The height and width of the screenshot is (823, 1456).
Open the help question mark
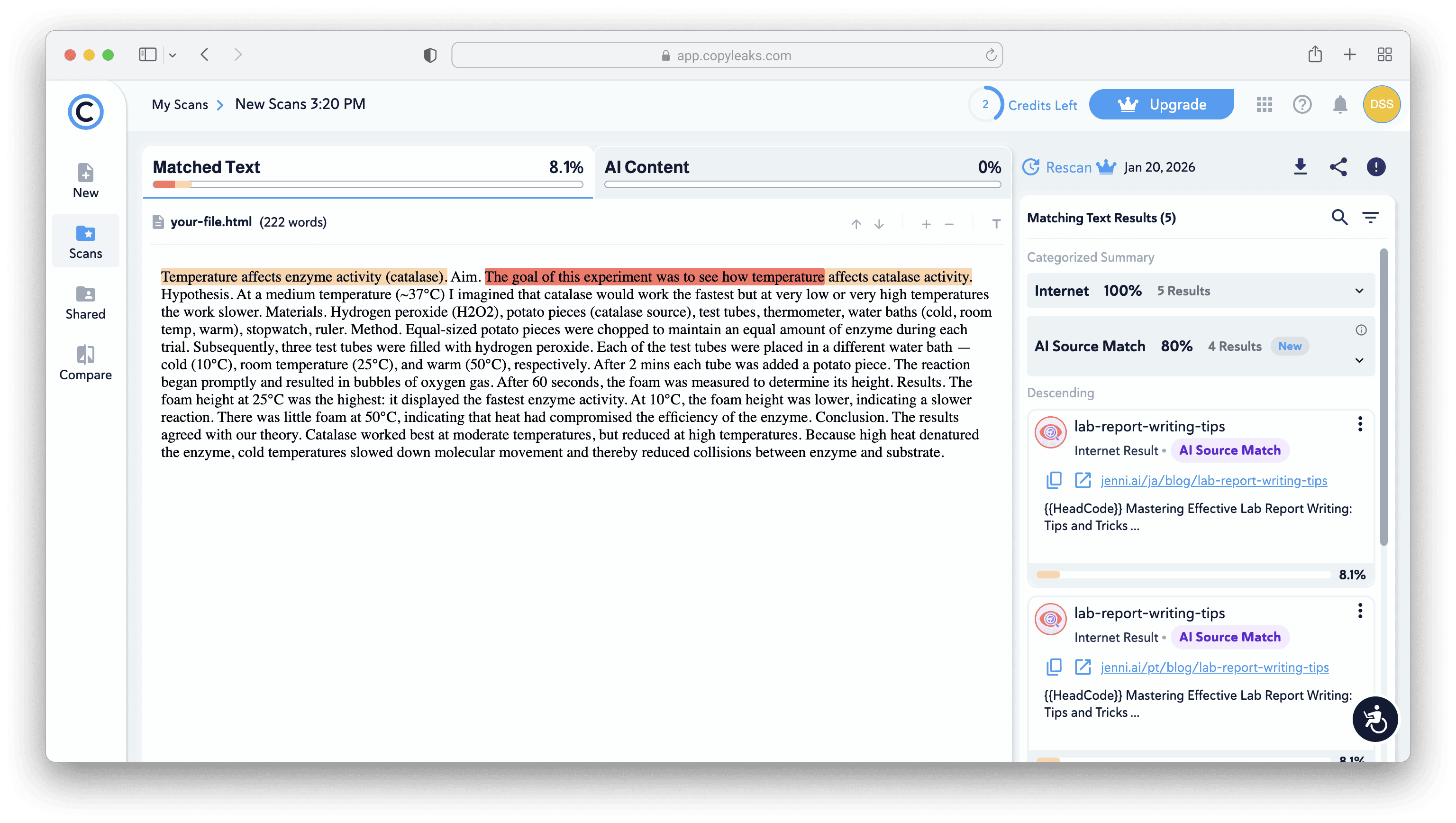click(1301, 105)
